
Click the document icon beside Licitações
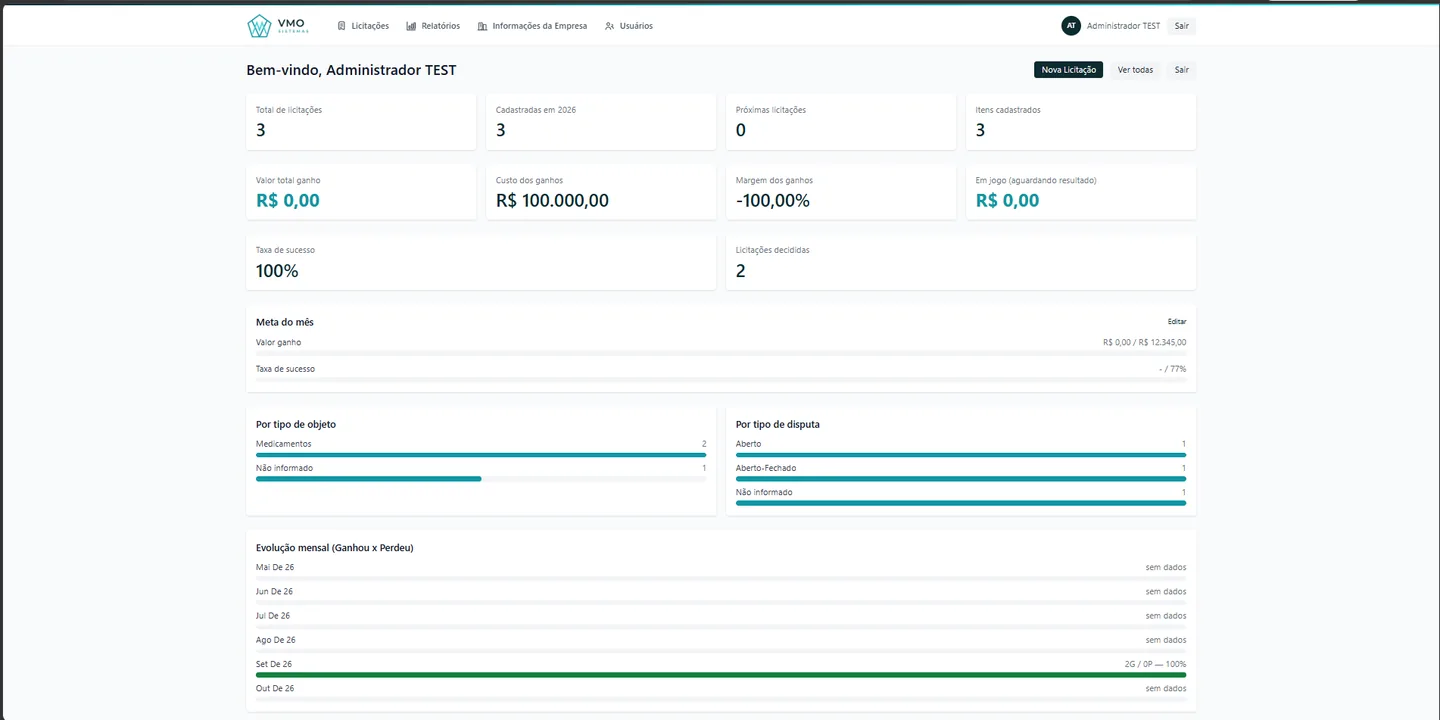coord(342,26)
